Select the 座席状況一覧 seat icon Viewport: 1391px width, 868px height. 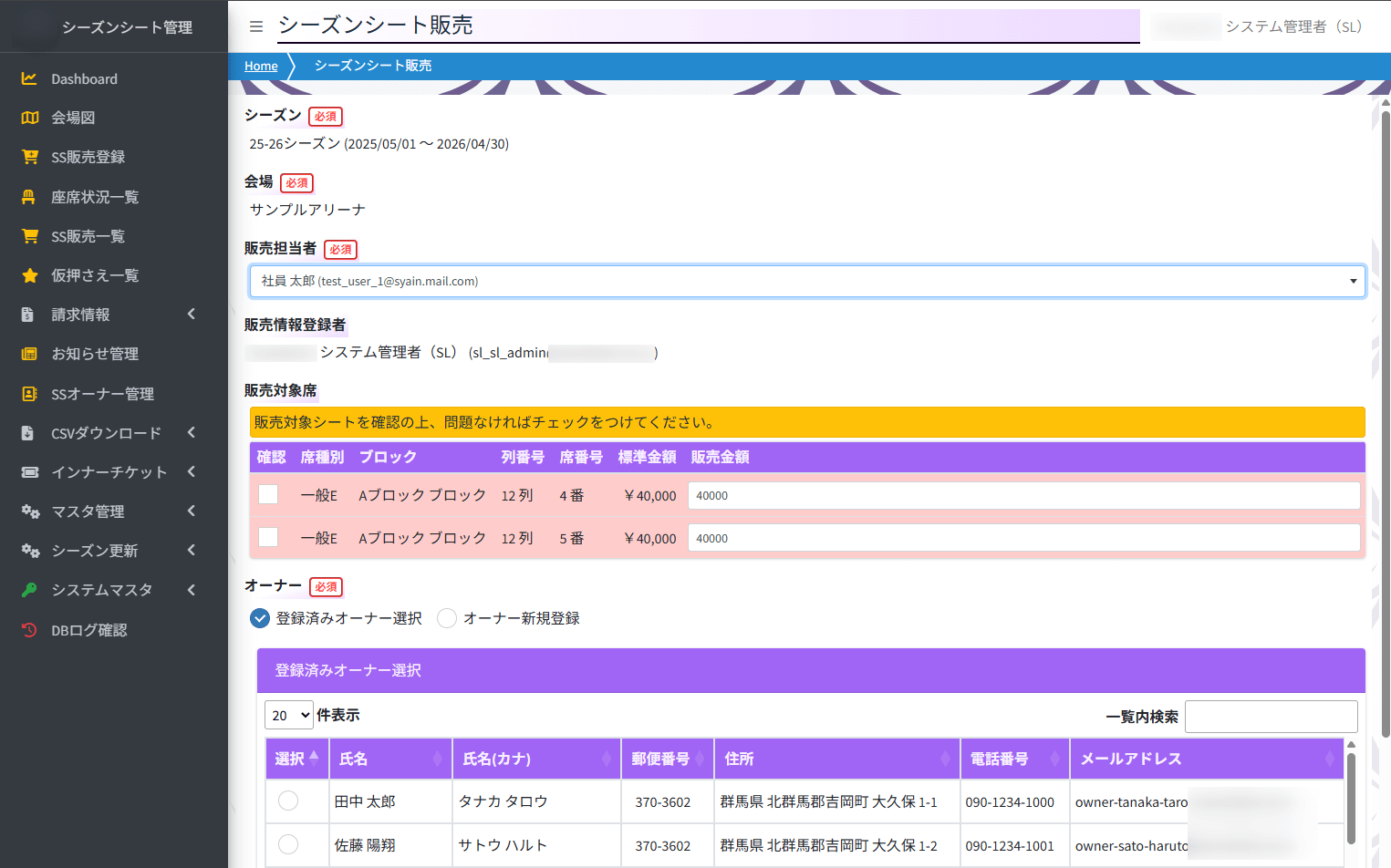29,197
